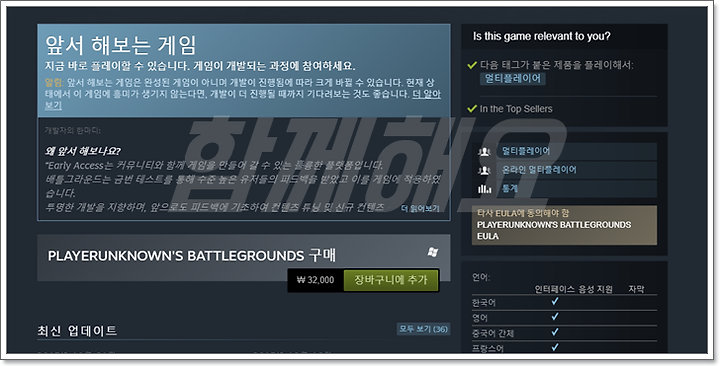Image resolution: width=720 pixels, height=366 pixels.
Task: Click the 앞서 해보는 게임 heading
Action: [x=121, y=45]
